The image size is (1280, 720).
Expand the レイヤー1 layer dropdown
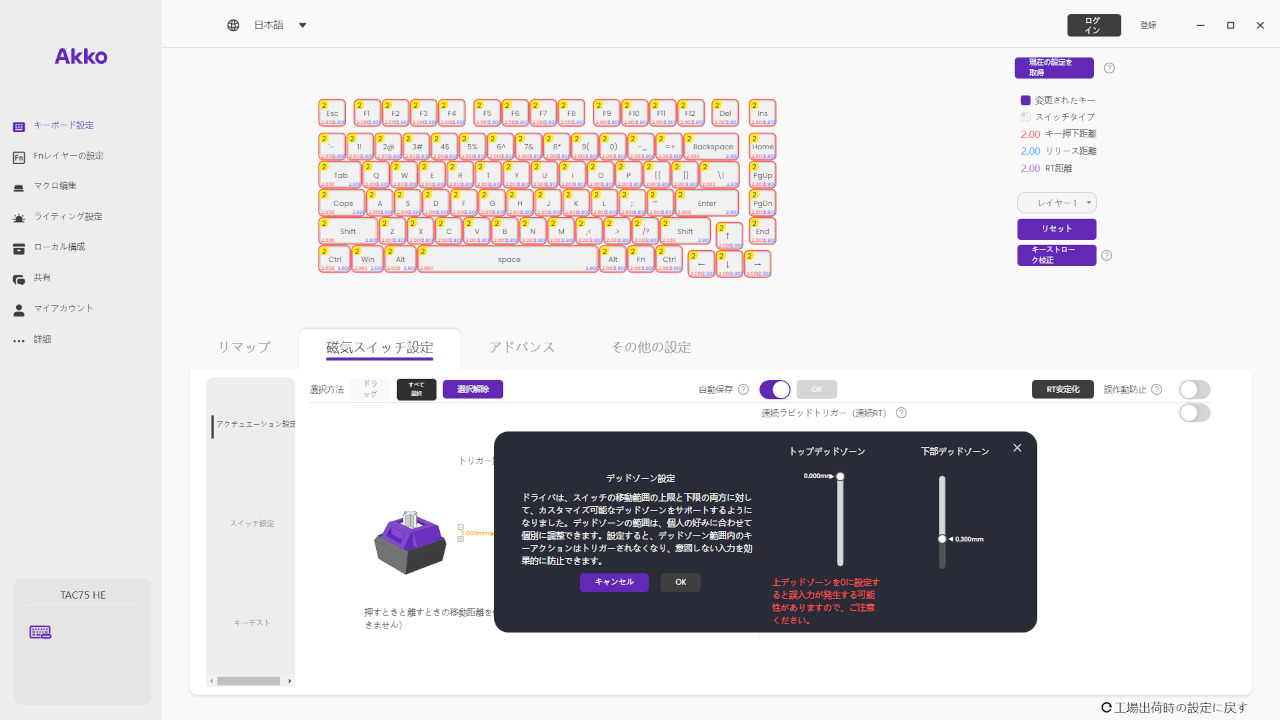point(1057,203)
